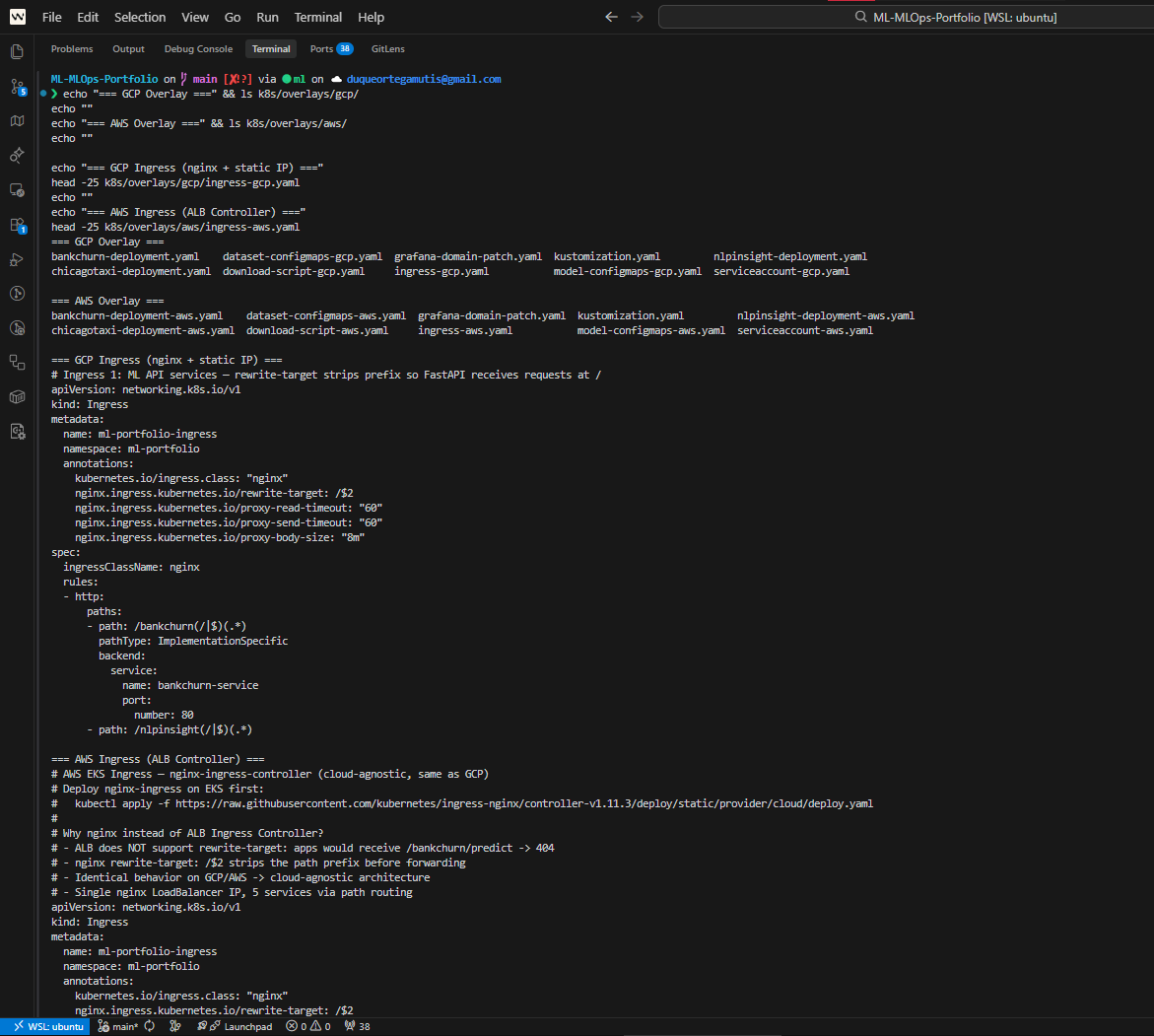Open the Source Control view with badge 5
1154x1036 pixels.
pos(17,87)
